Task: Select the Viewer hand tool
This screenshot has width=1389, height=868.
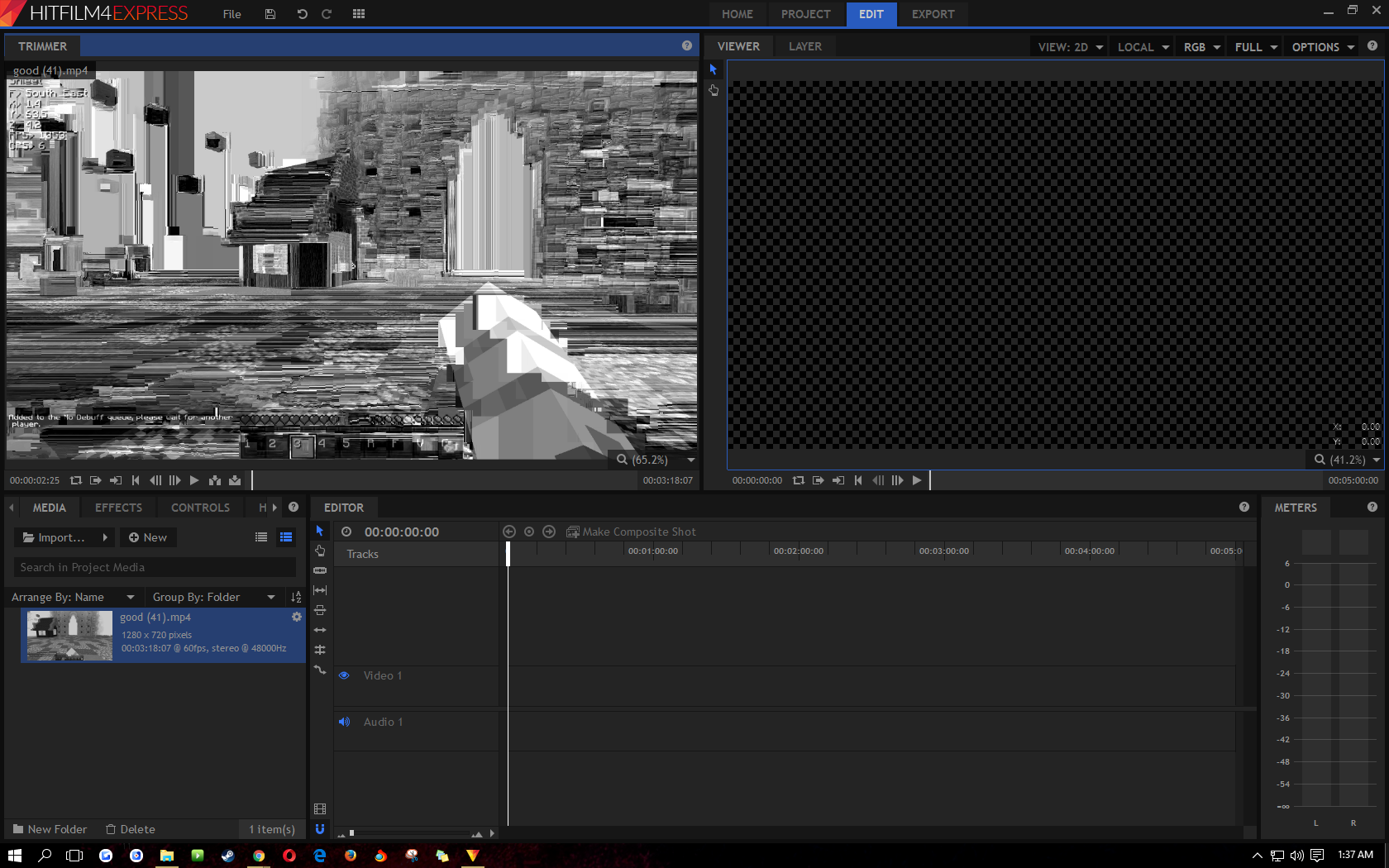Action: 714,90
